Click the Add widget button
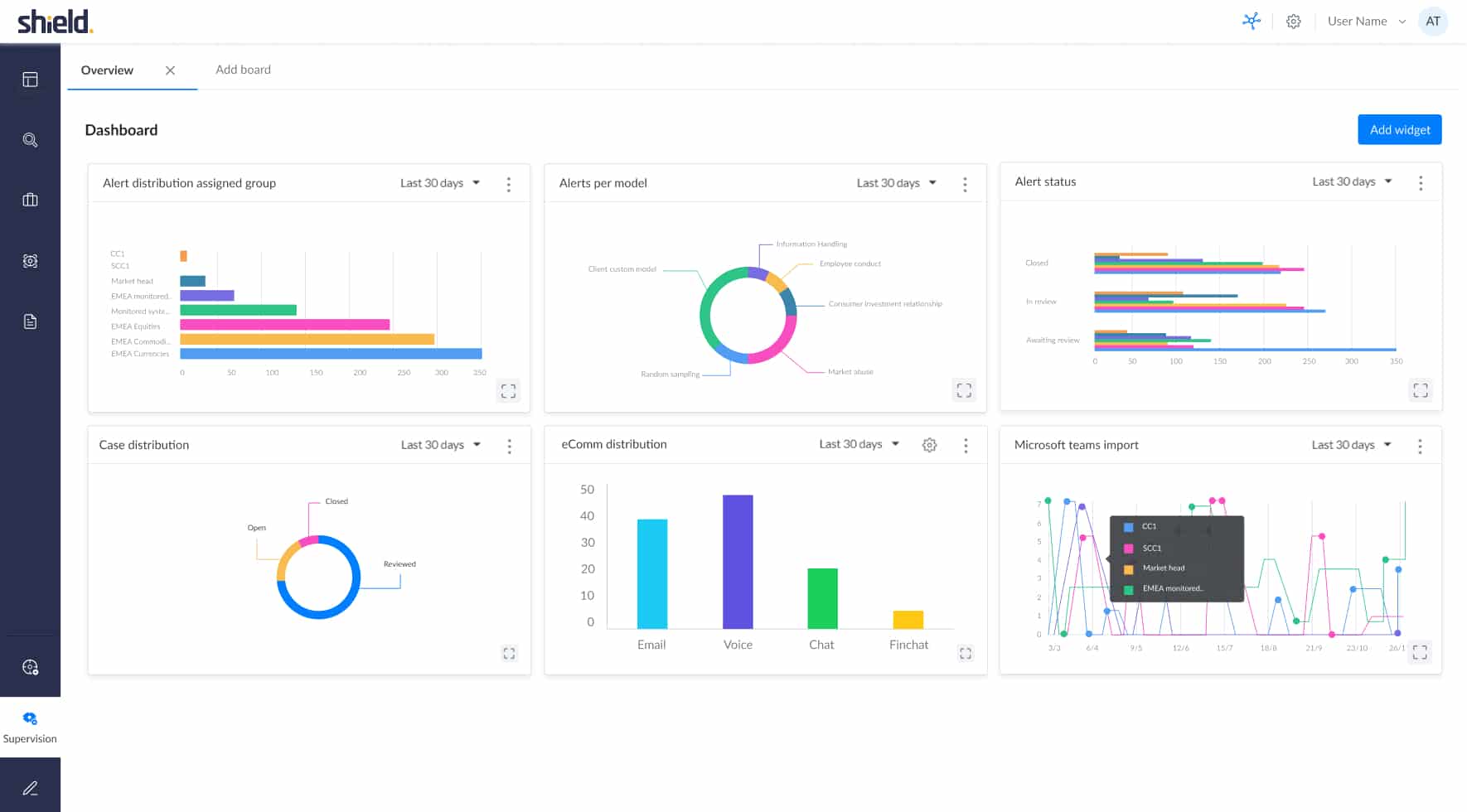 [1399, 130]
